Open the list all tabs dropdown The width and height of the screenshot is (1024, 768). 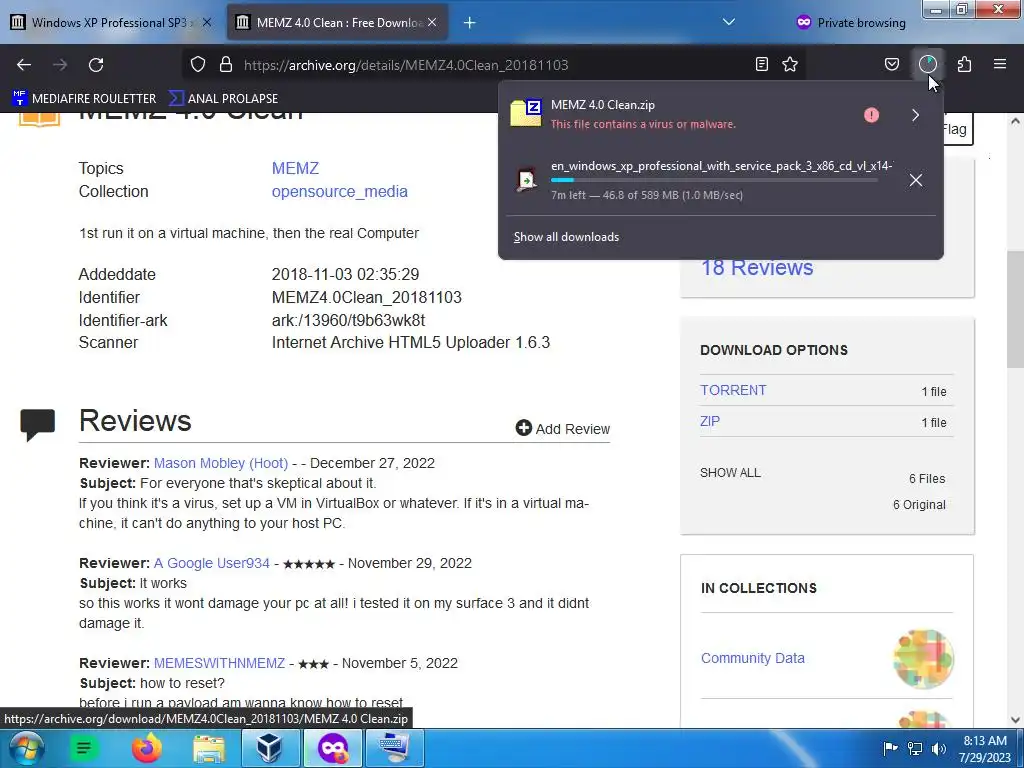click(x=729, y=22)
